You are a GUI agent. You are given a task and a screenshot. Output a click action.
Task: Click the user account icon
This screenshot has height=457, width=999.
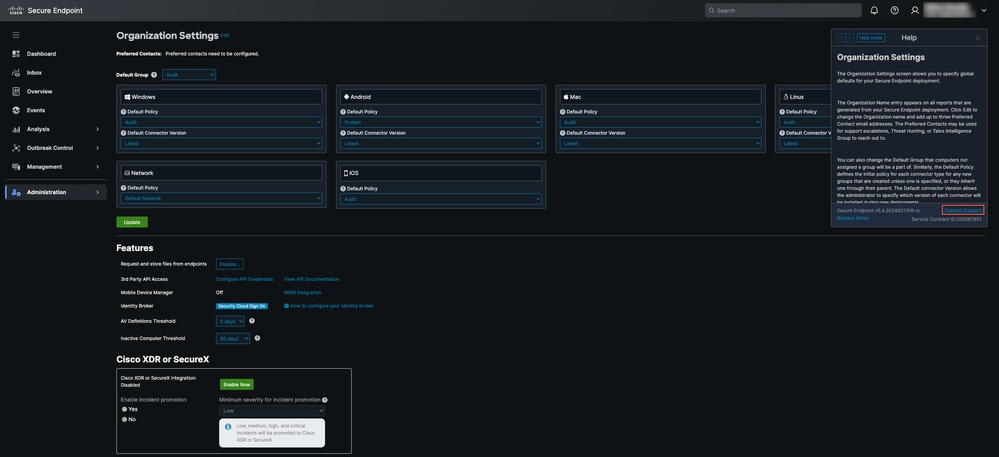(x=915, y=10)
